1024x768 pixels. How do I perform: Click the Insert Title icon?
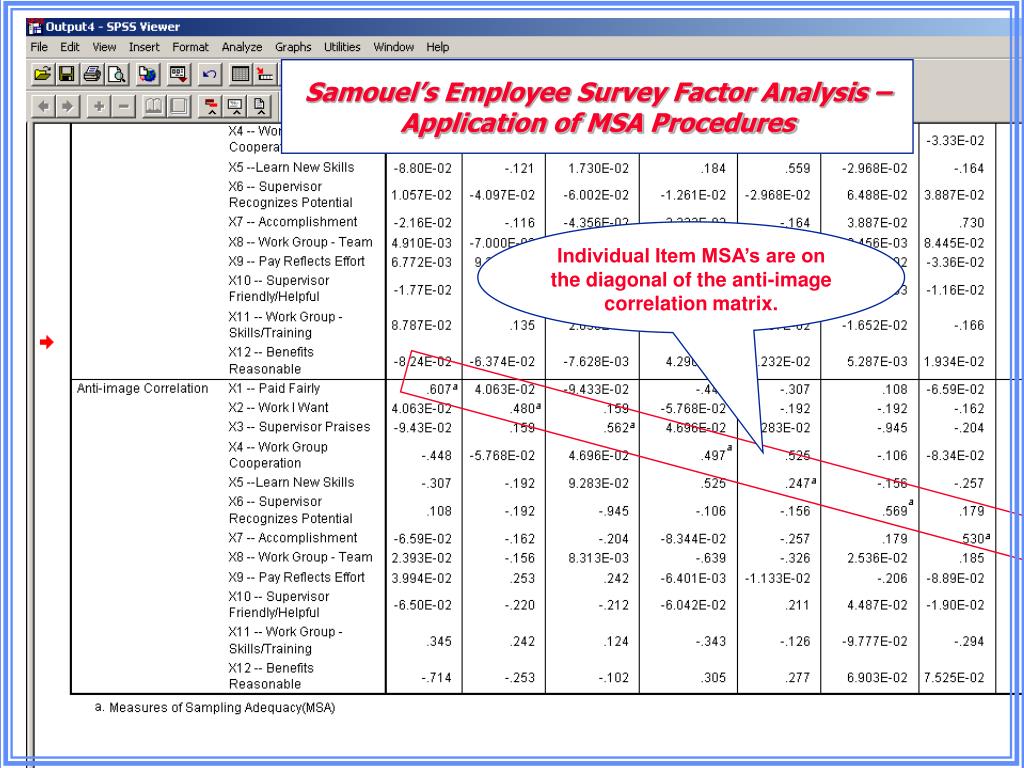pos(235,106)
